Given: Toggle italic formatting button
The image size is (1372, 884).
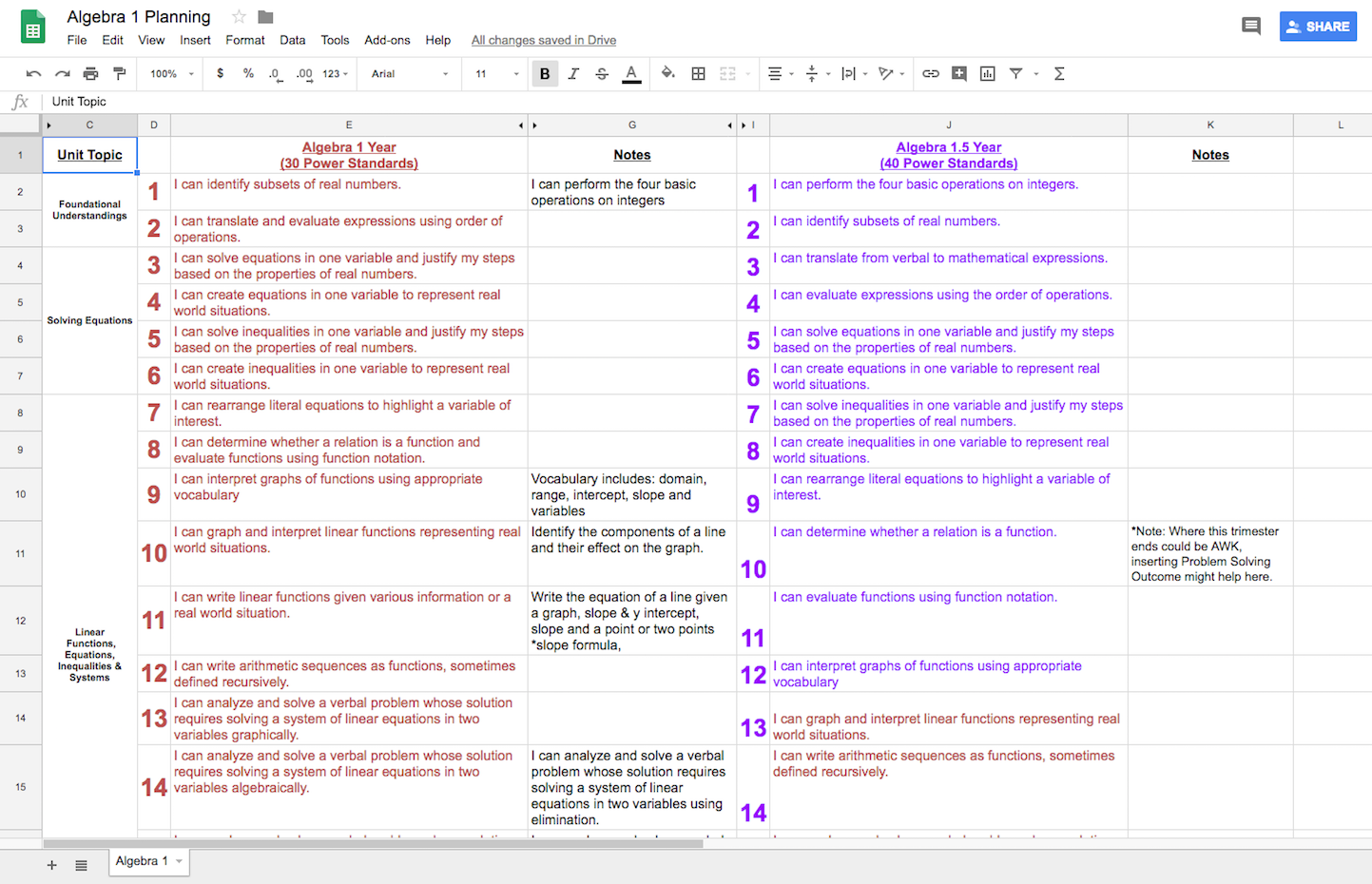Looking at the screenshot, I should point(573,73).
